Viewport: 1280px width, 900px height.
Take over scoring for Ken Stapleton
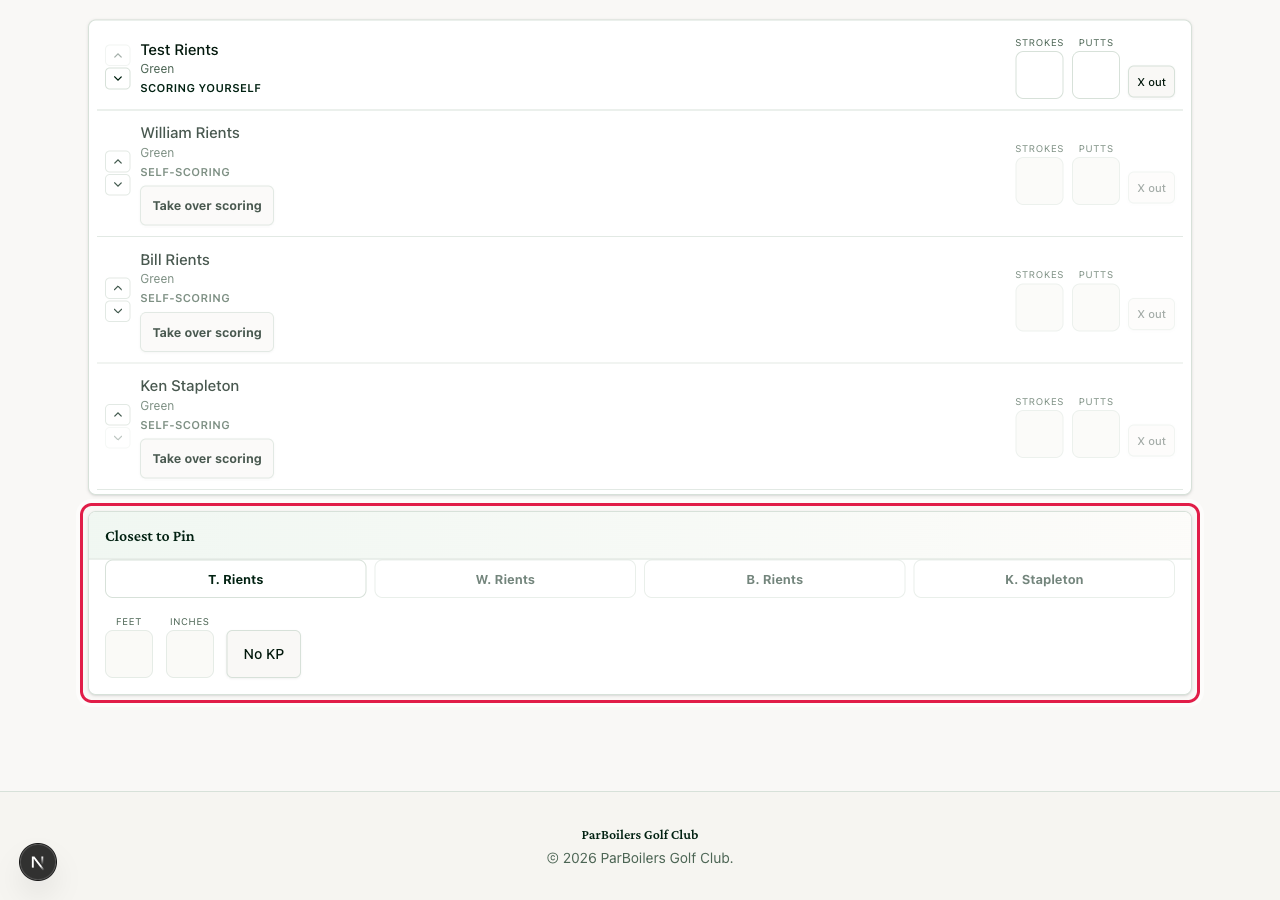pyautogui.click(x=207, y=458)
